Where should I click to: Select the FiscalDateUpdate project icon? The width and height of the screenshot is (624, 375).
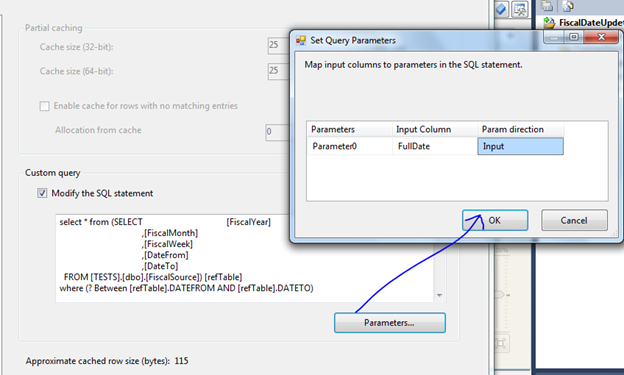549,23
